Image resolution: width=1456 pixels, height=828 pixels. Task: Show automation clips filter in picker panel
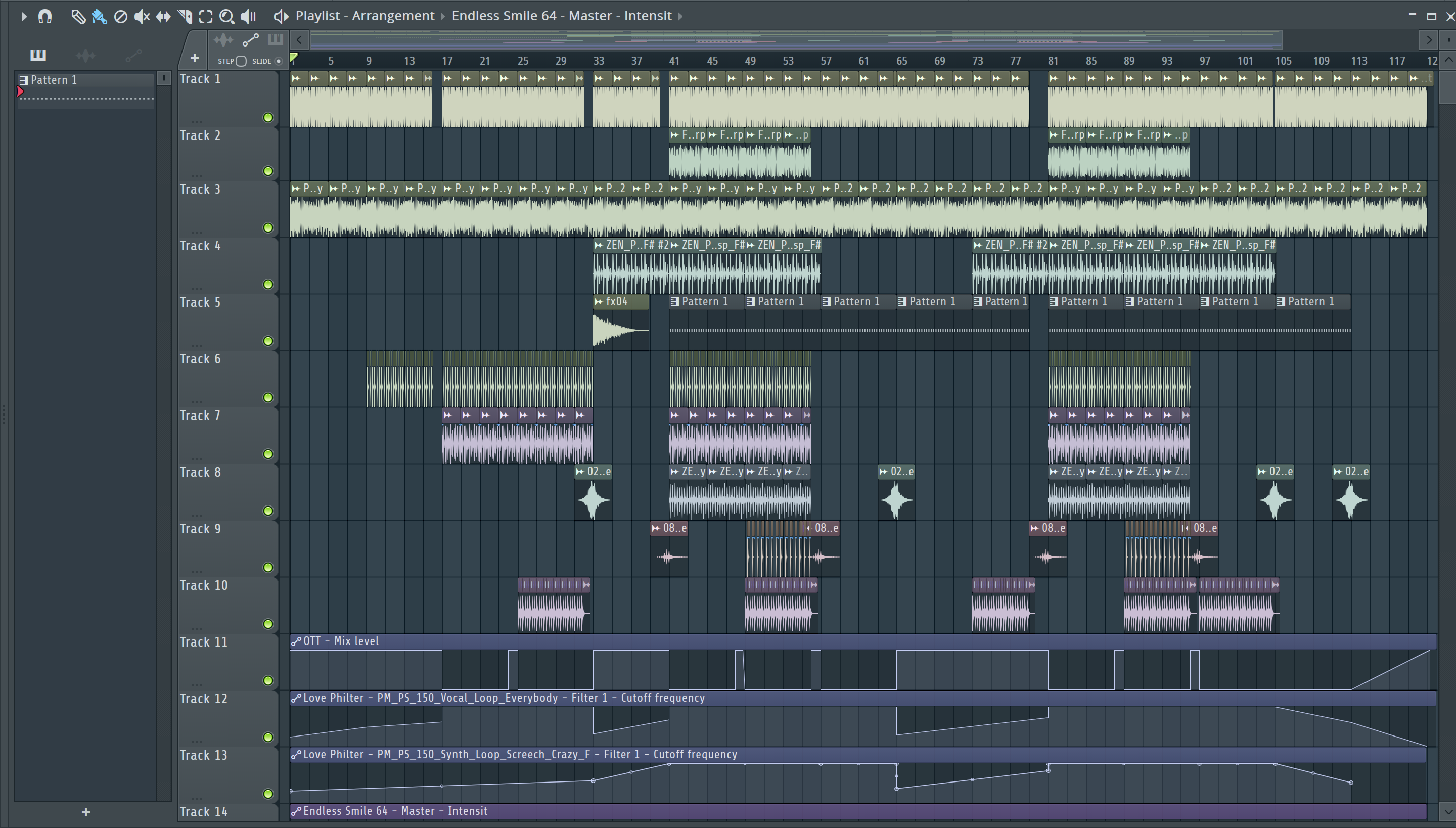133,55
